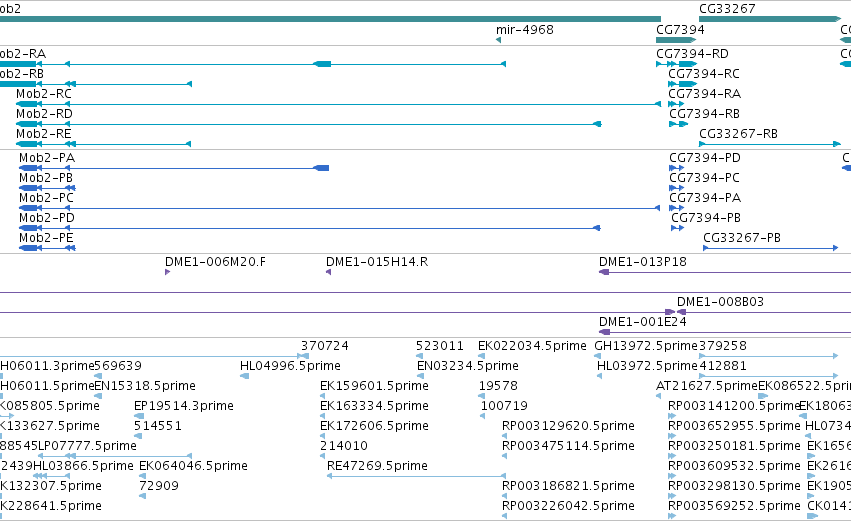Click CG7394-PB protein label
Image resolution: width=851 pixels, height=521 pixels.
(x=706, y=218)
